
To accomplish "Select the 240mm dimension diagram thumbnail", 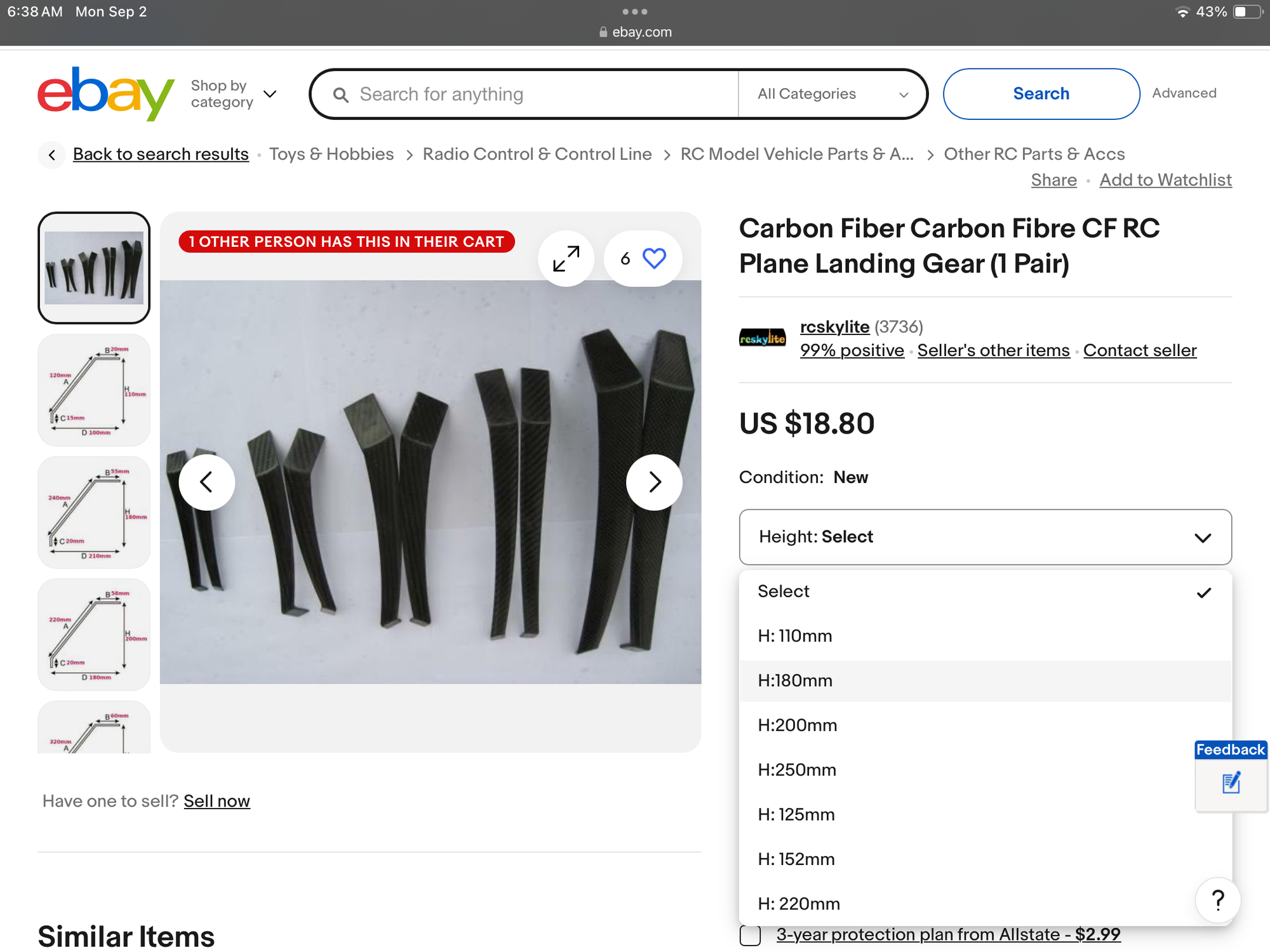I will (94, 512).
